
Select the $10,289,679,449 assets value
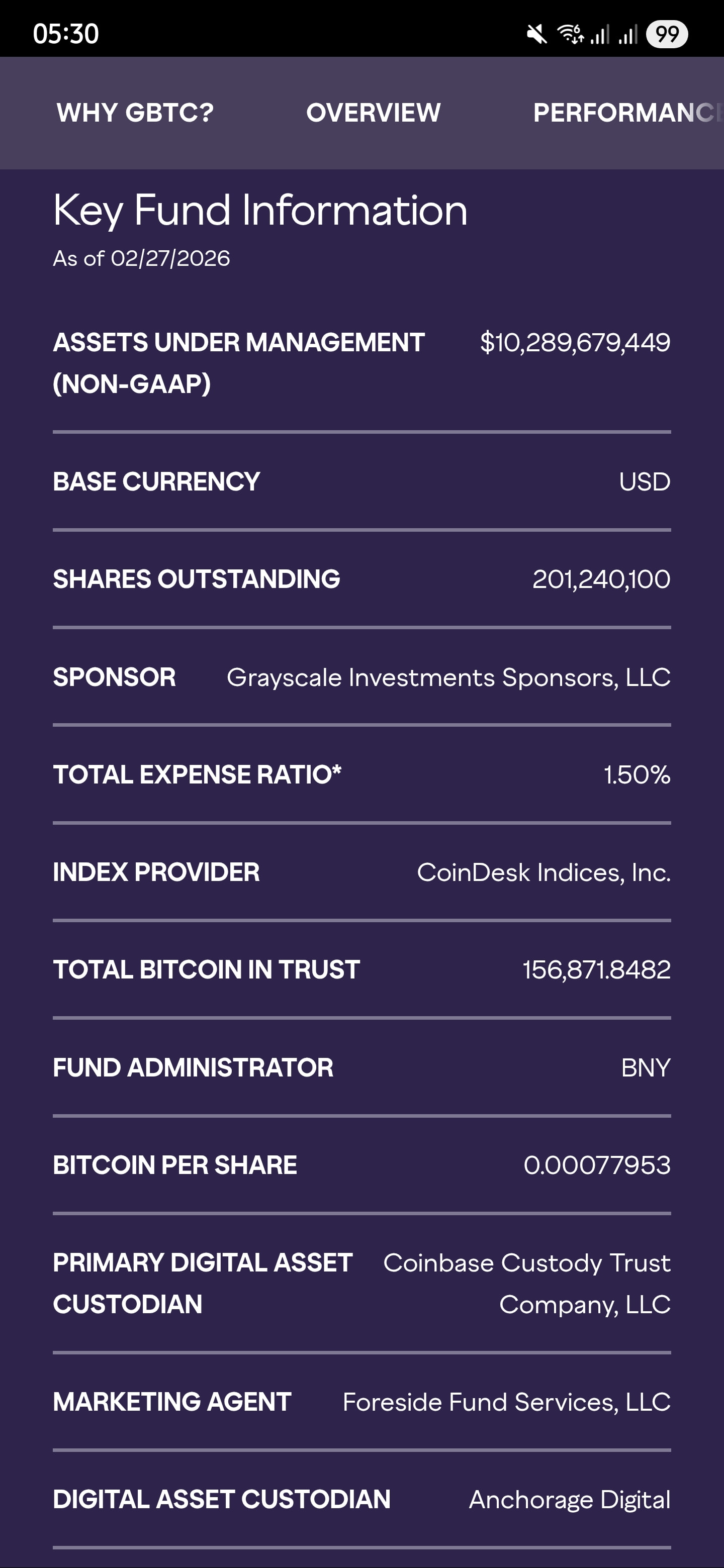pyautogui.click(x=575, y=343)
